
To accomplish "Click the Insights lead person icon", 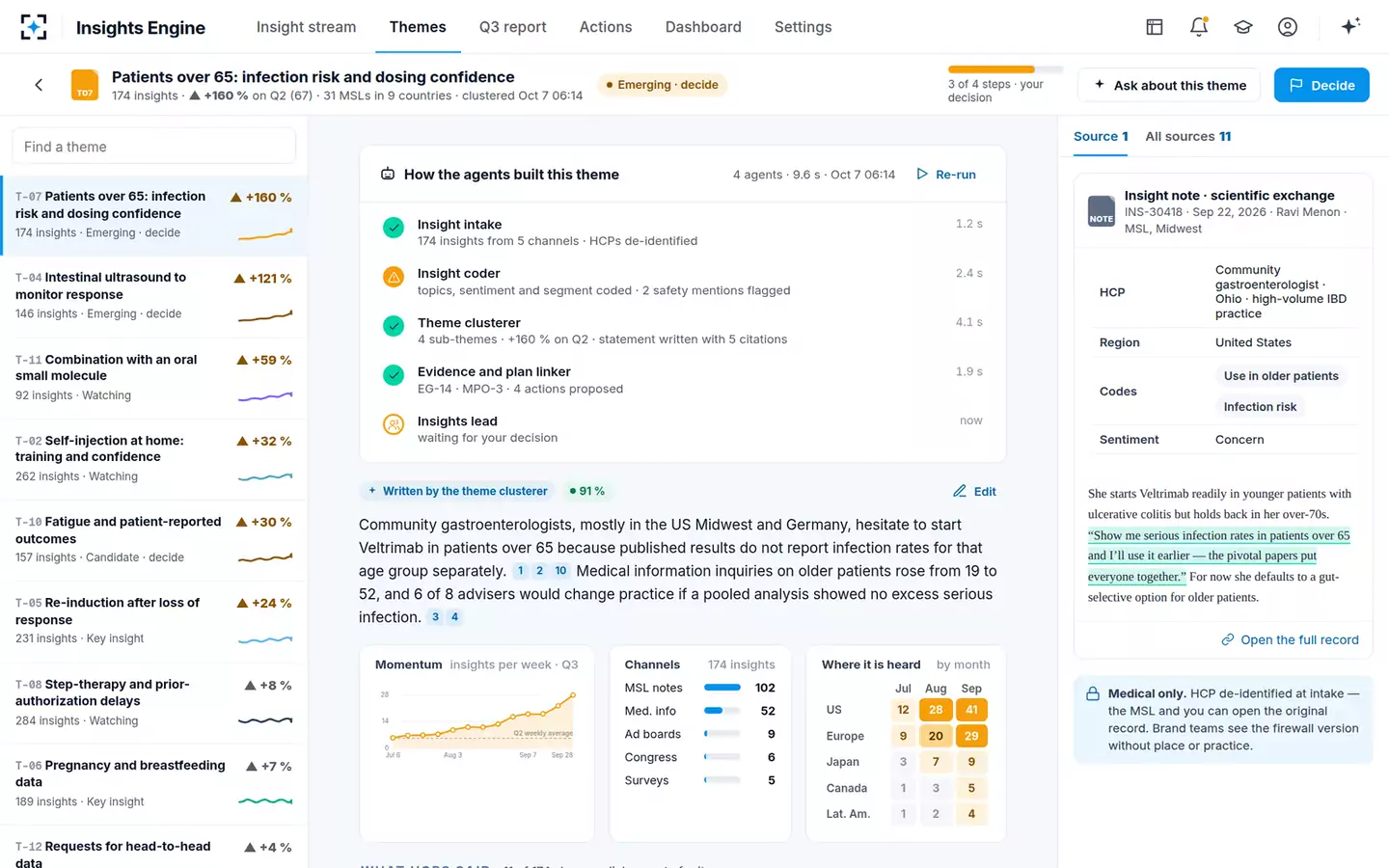I will 394,424.
